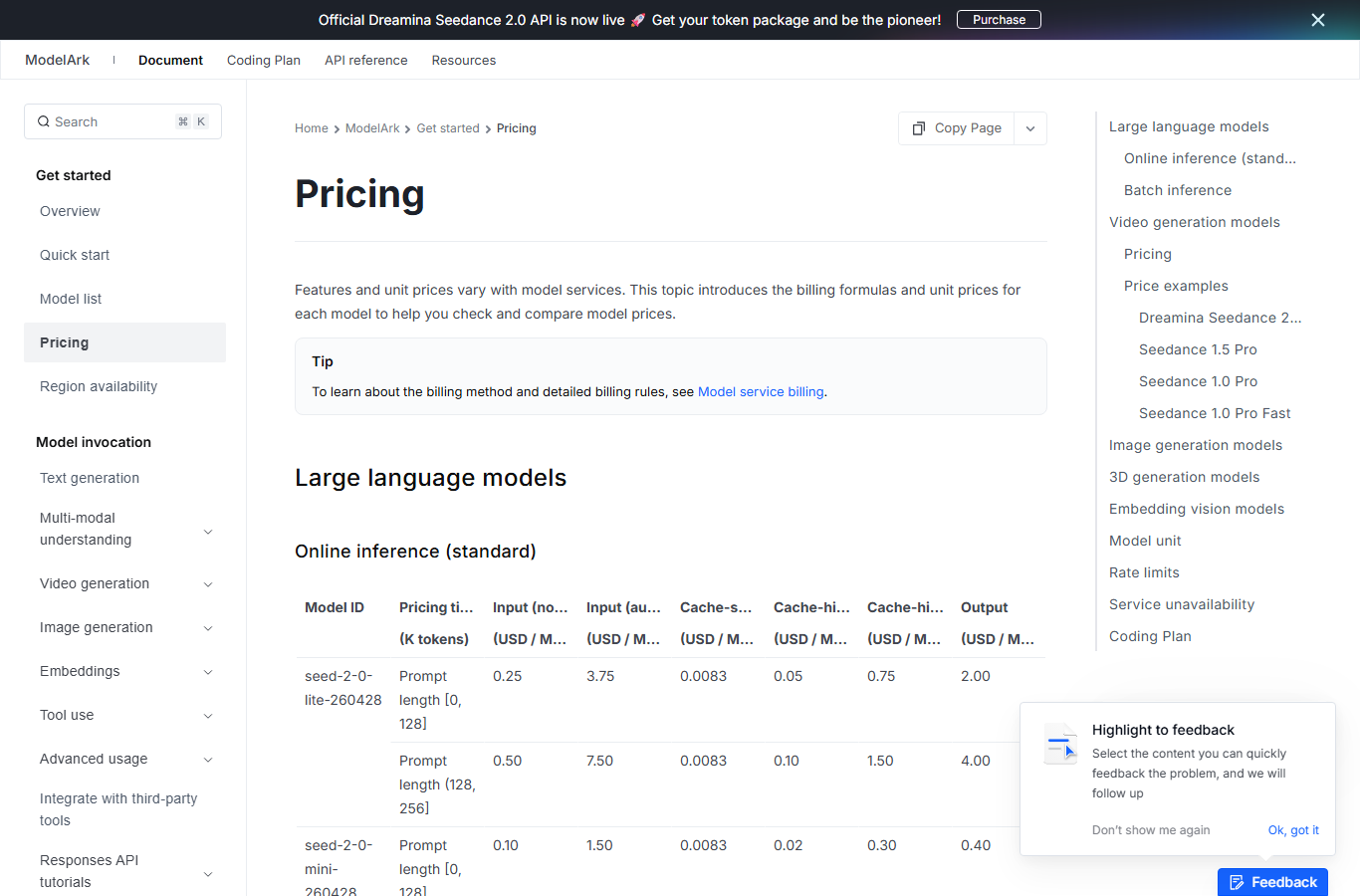1360x896 pixels.
Task: Jump to Service unavailability in outline
Action: point(1182,604)
